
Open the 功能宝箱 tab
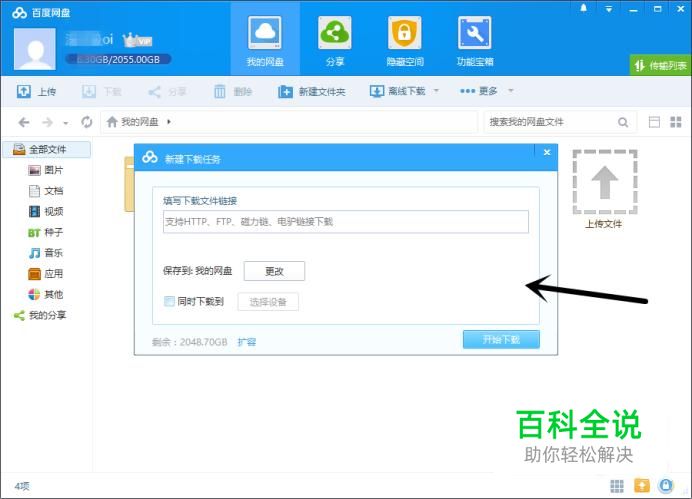click(x=475, y=41)
